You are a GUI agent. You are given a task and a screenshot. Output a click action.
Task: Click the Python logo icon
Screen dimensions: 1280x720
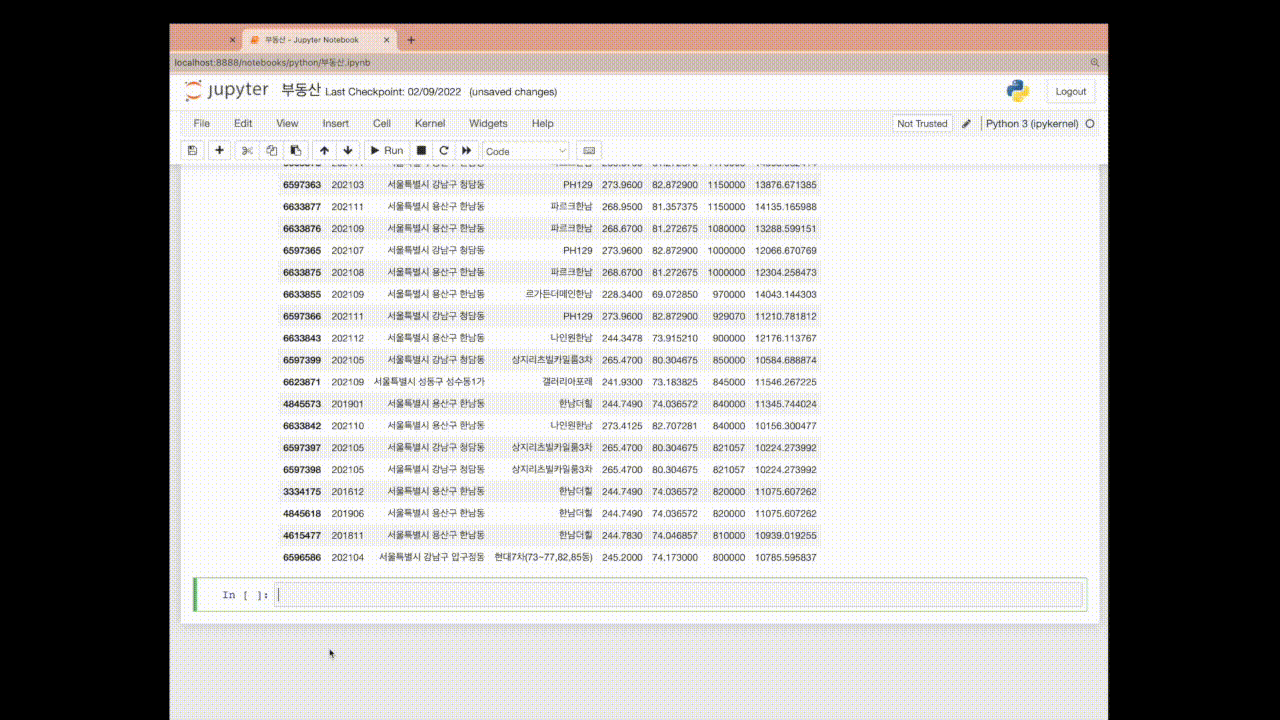coord(1018,91)
